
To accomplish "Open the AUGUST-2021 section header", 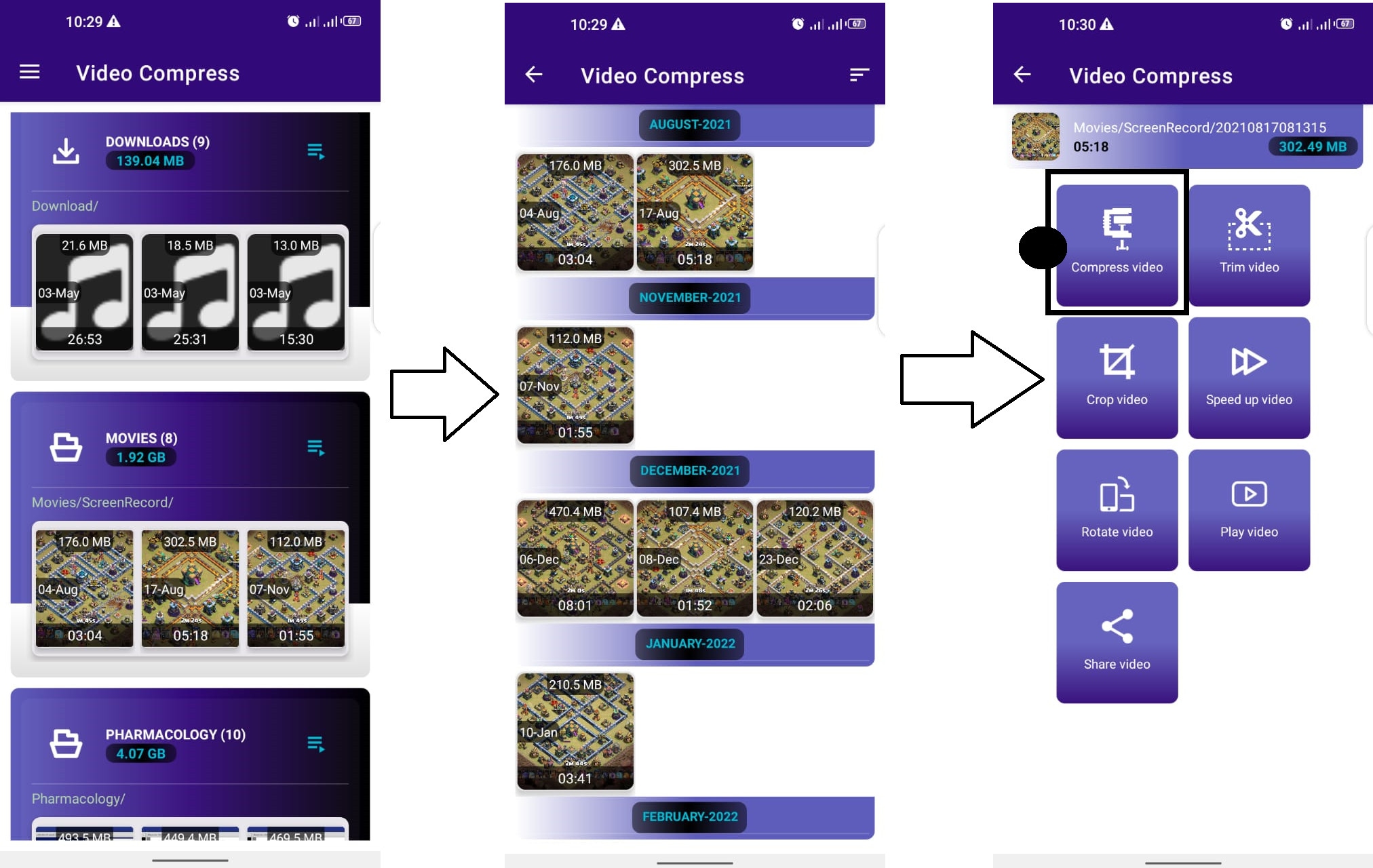I will [689, 125].
